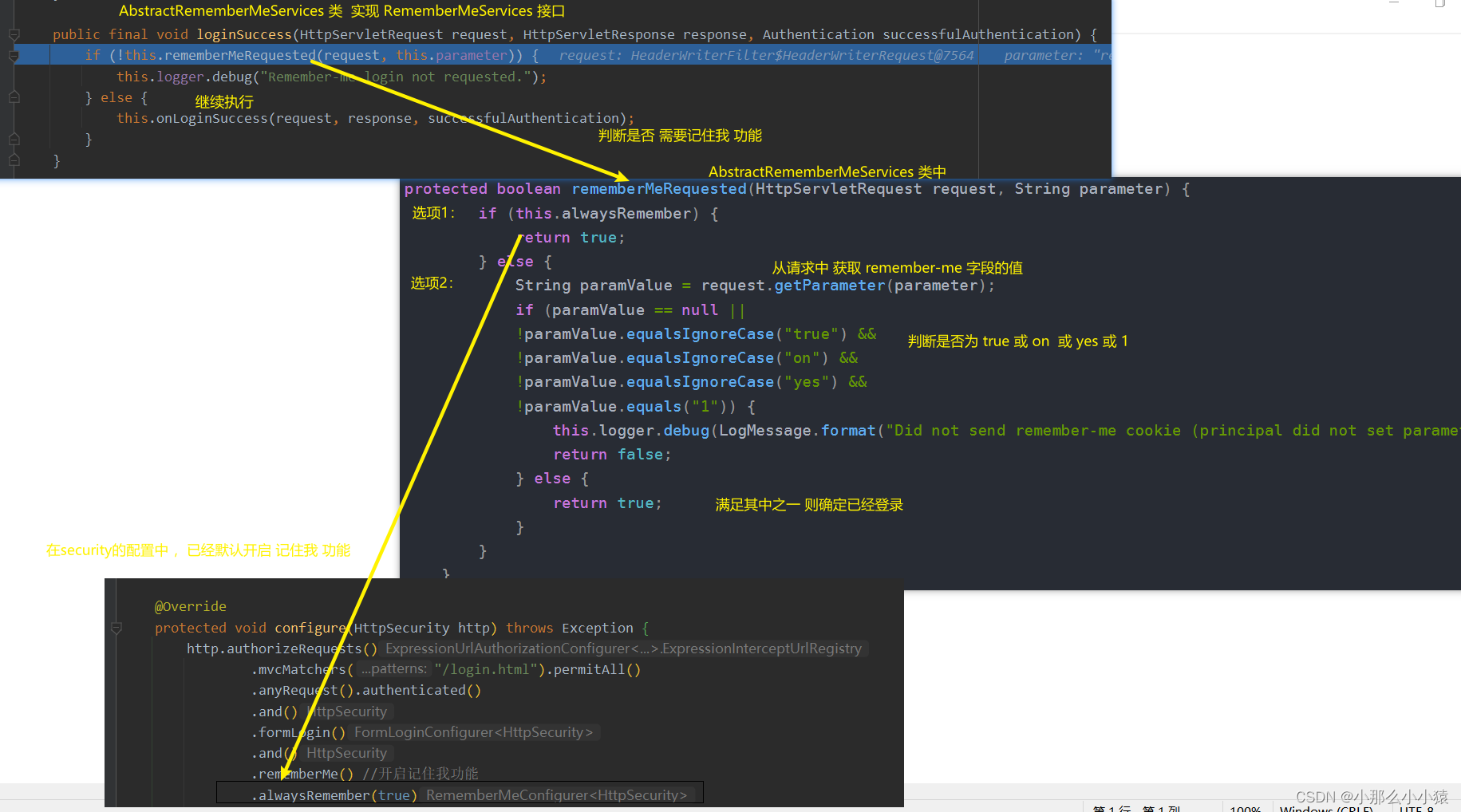Click the permitAll() call
Image resolution: width=1461 pixels, height=812 pixels.
point(597,669)
